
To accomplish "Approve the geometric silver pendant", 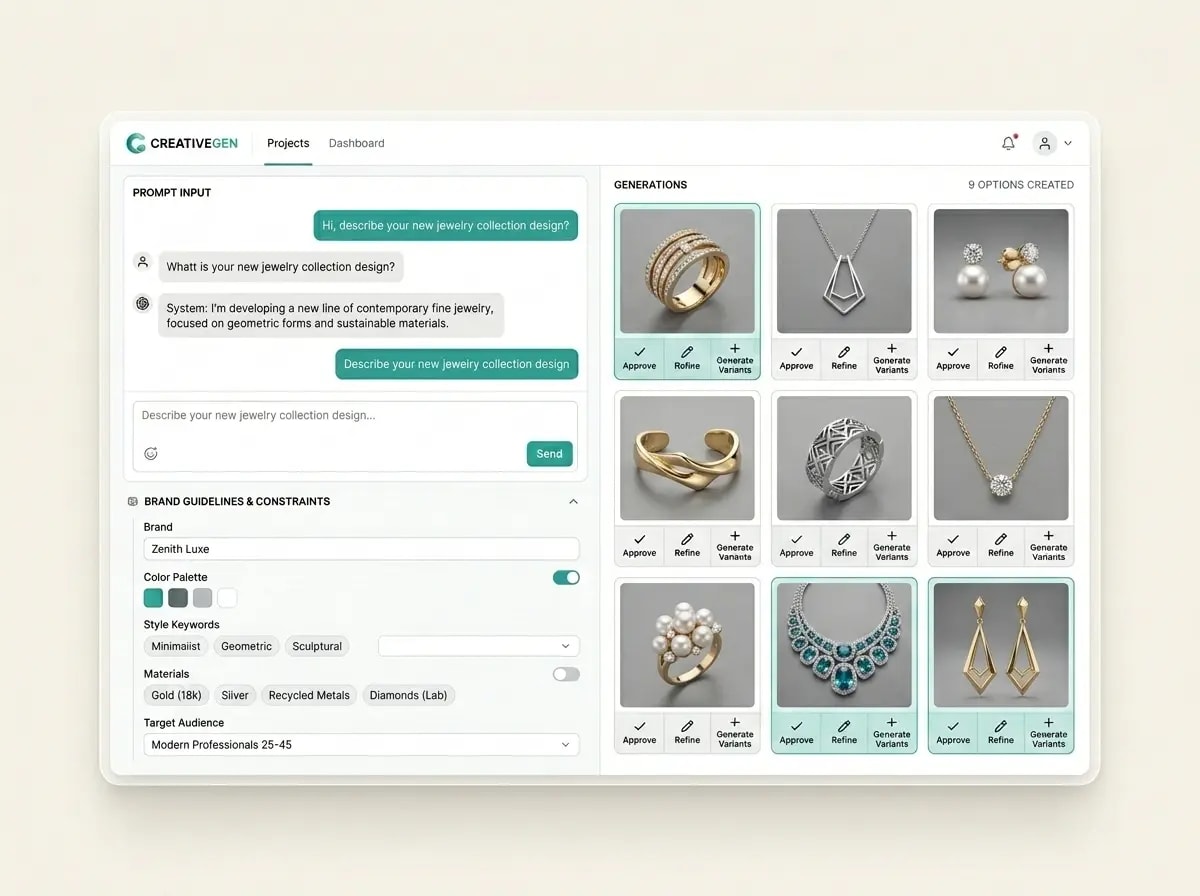I will (796, 358).
